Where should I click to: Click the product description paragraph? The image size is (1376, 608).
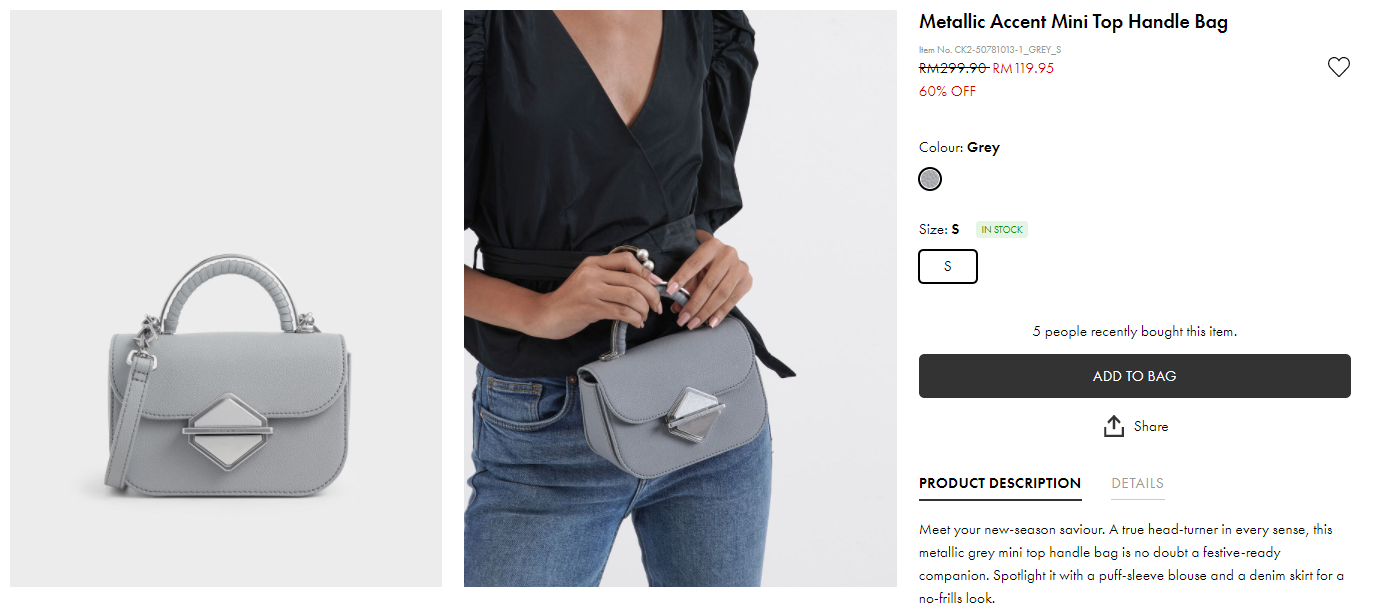(x=1132, y=564)
